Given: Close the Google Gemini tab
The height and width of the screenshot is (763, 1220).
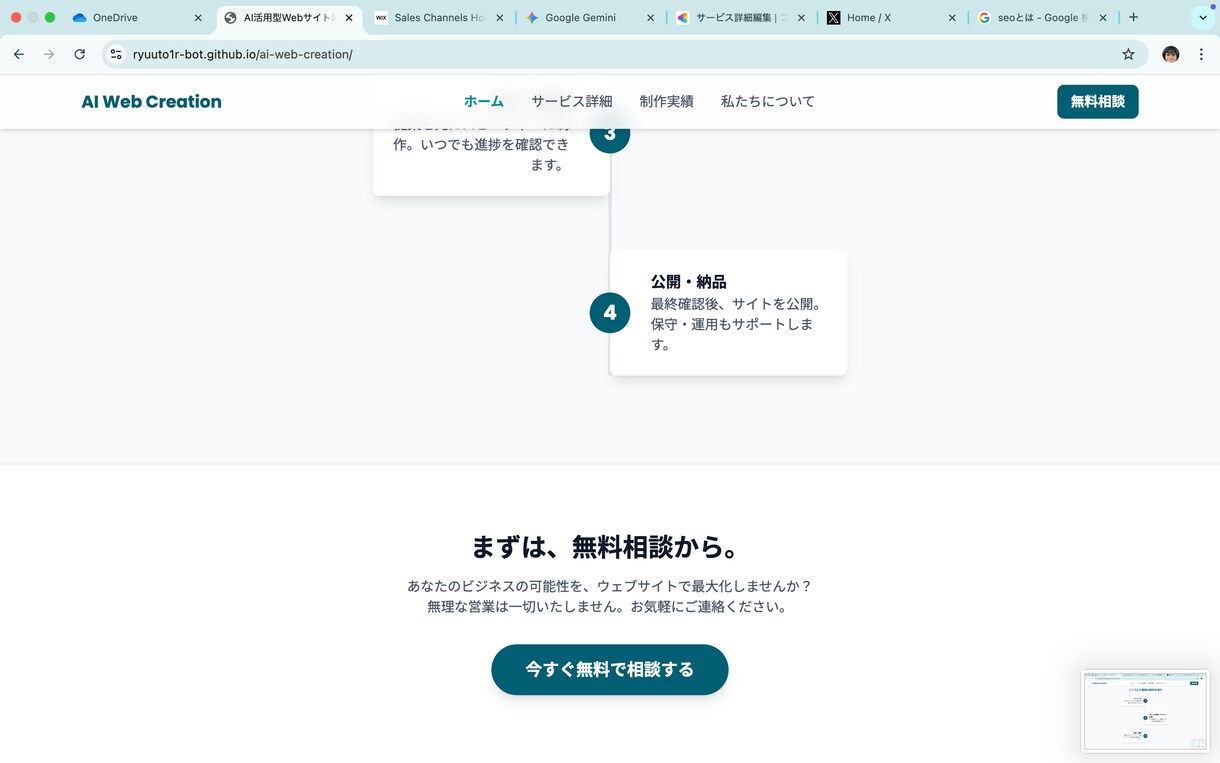Looking at the screenshot, I should 651,18.
